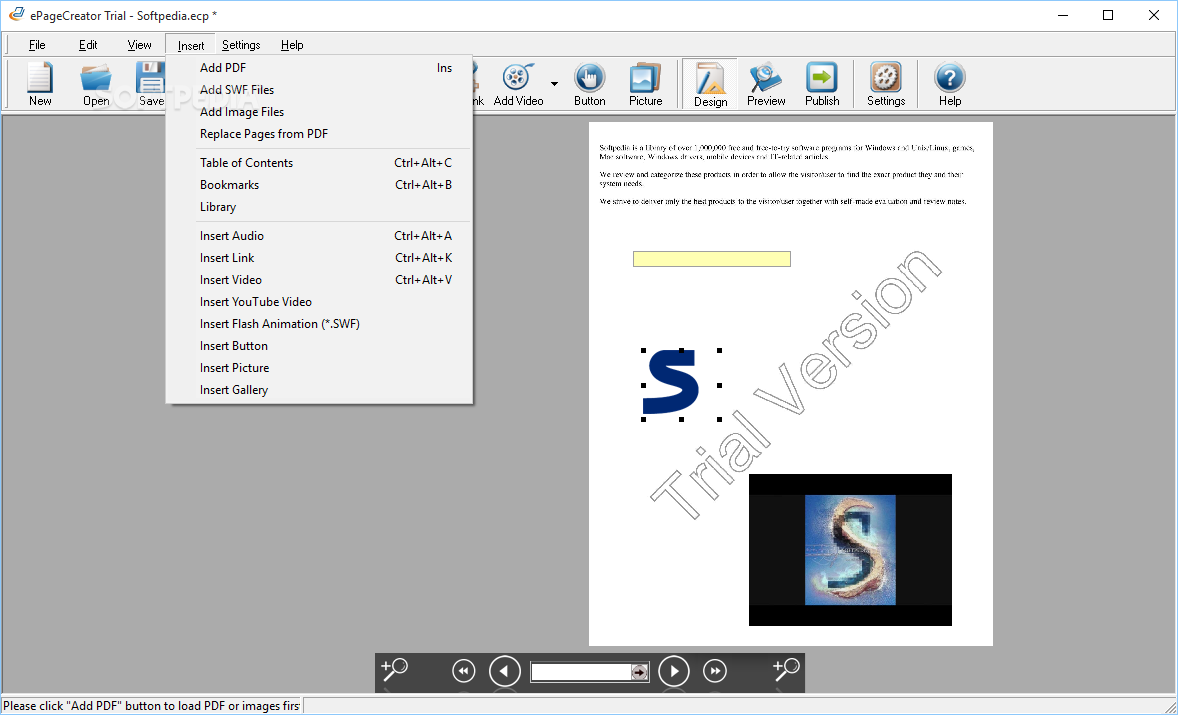This screenshot has width=1178, height=715.
Task: Select Table of Contents menu entry
Action: click(319, 163)
